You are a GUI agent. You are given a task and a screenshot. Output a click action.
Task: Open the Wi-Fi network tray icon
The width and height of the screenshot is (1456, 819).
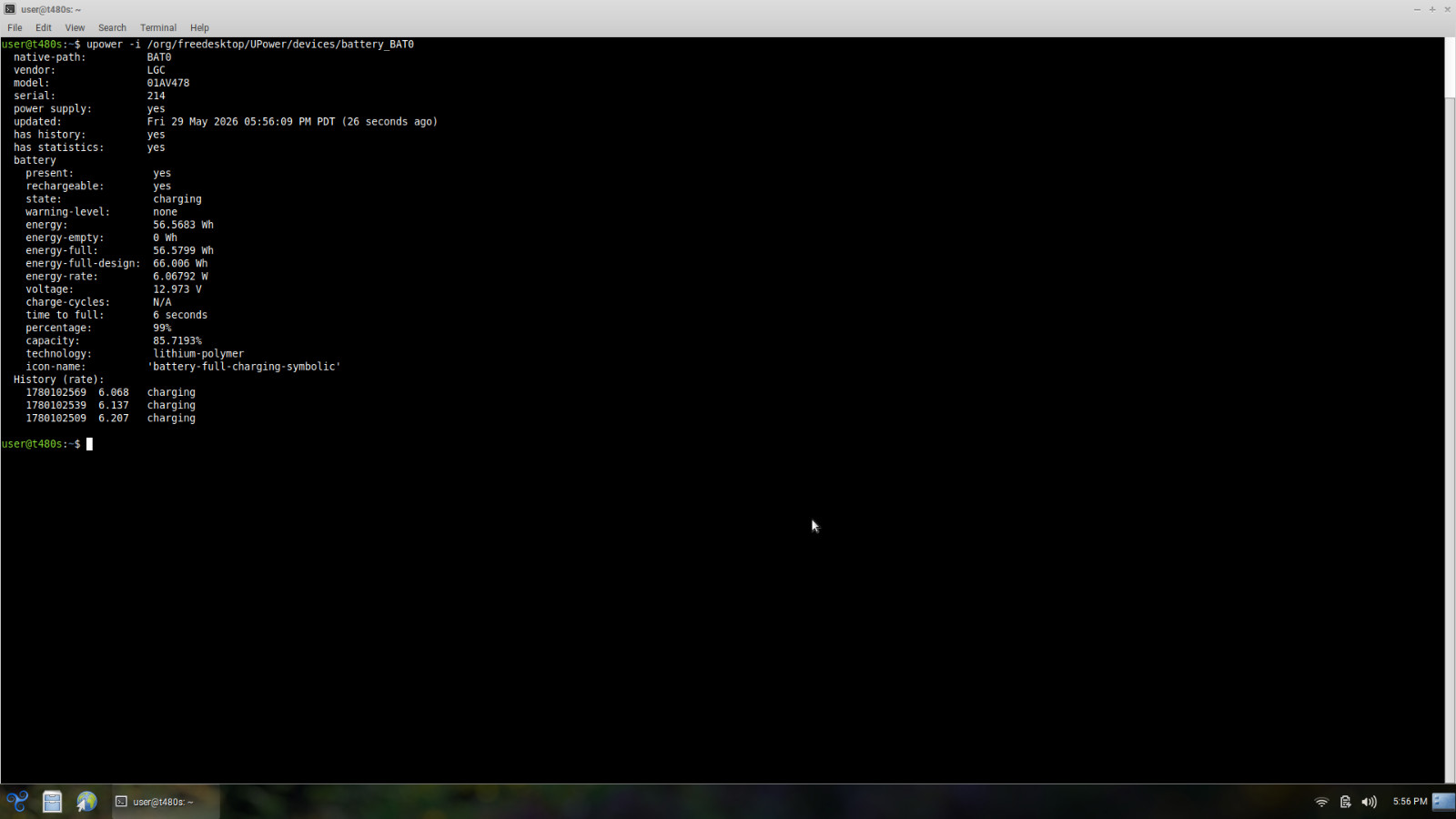click(x=1321, y=802)
